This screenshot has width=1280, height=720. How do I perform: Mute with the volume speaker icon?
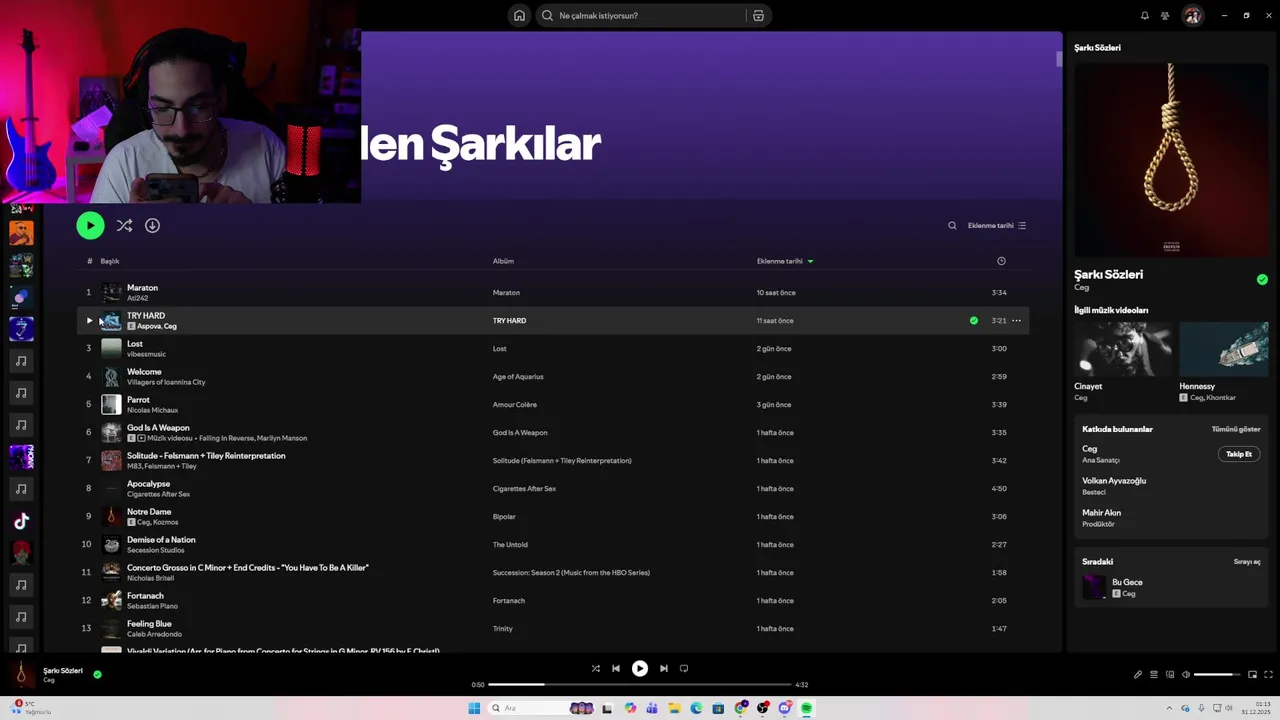pyautogui.click(x=1186, y=674)
